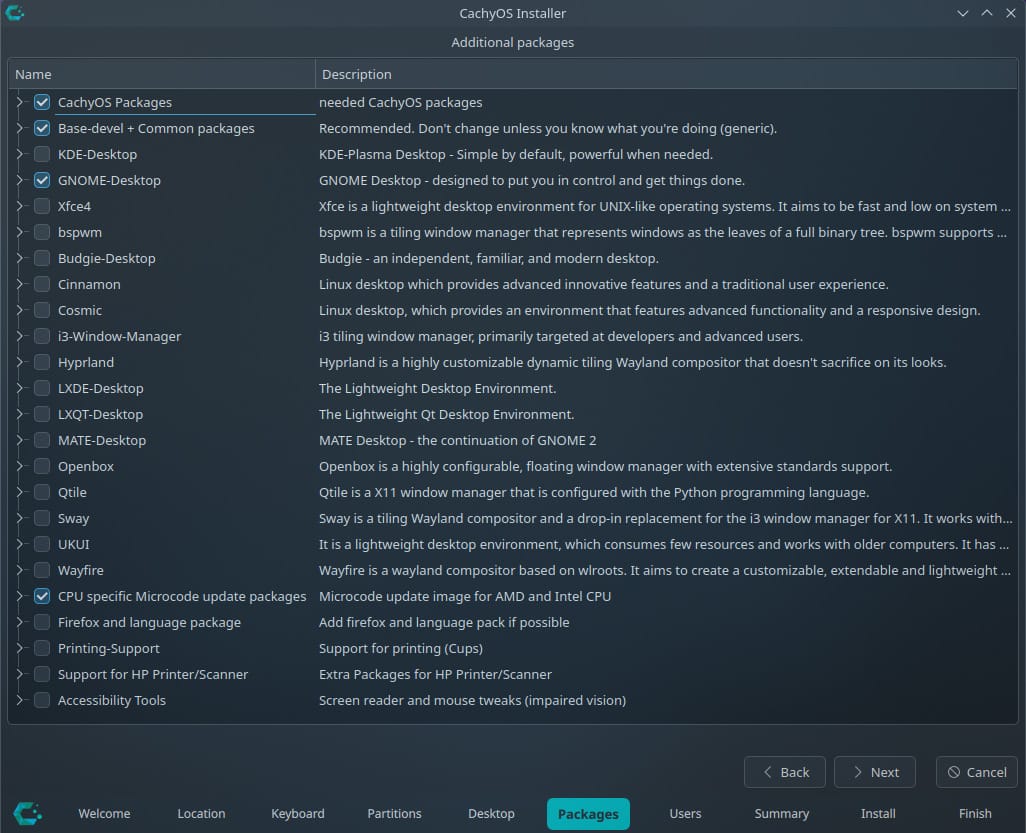This screenshot has height=833, width=1026.
Task: Select the Cinnamon row label
Action: coord(89,284)
